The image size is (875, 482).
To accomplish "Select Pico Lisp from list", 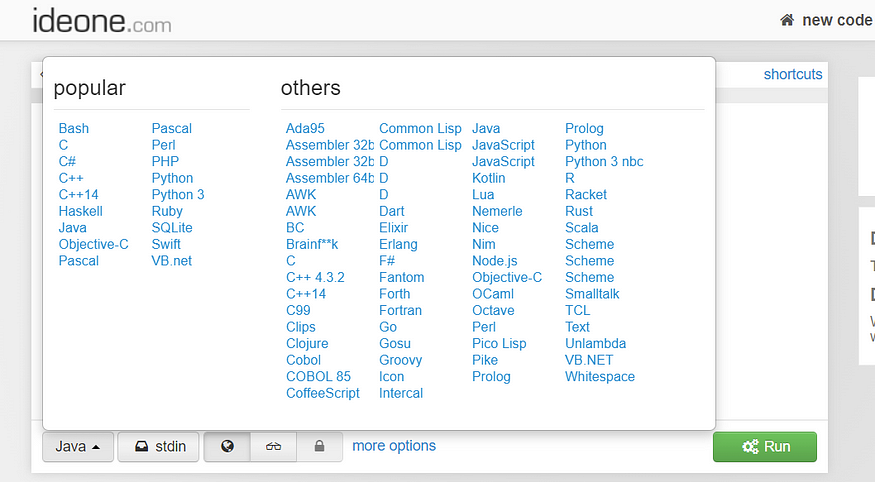I will [x=499, y=344].
